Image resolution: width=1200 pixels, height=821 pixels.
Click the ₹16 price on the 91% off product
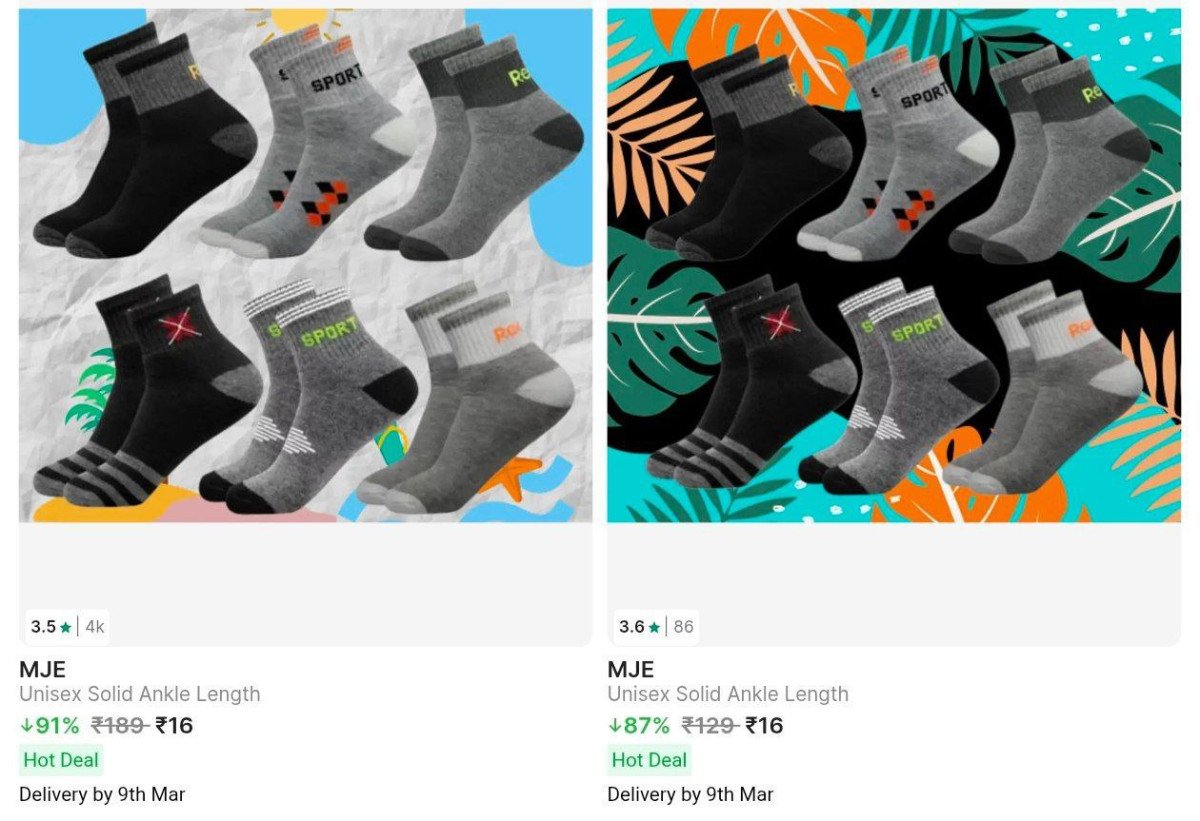tap(174, 725)
